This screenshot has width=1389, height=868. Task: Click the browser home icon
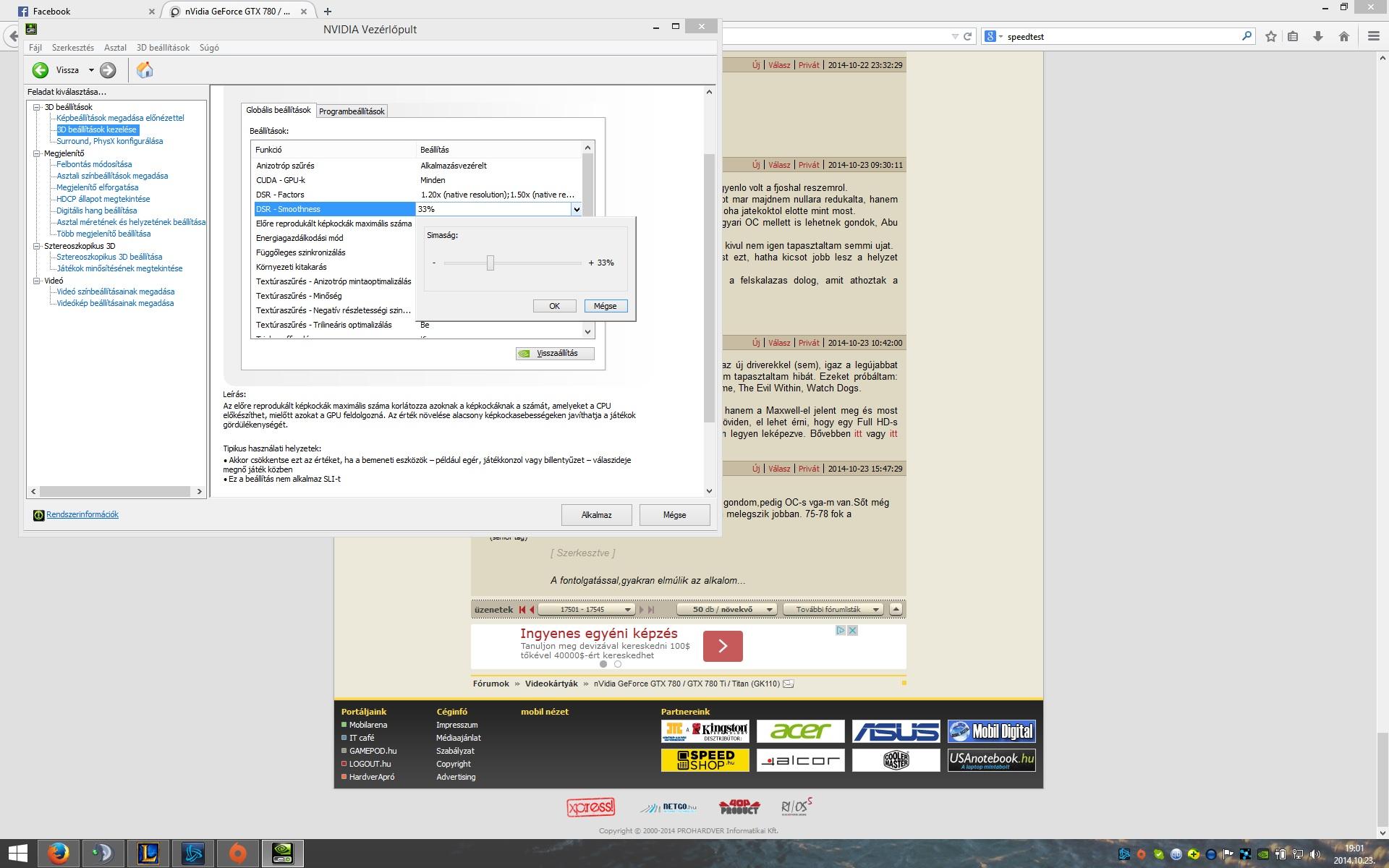pos(1344,36)
